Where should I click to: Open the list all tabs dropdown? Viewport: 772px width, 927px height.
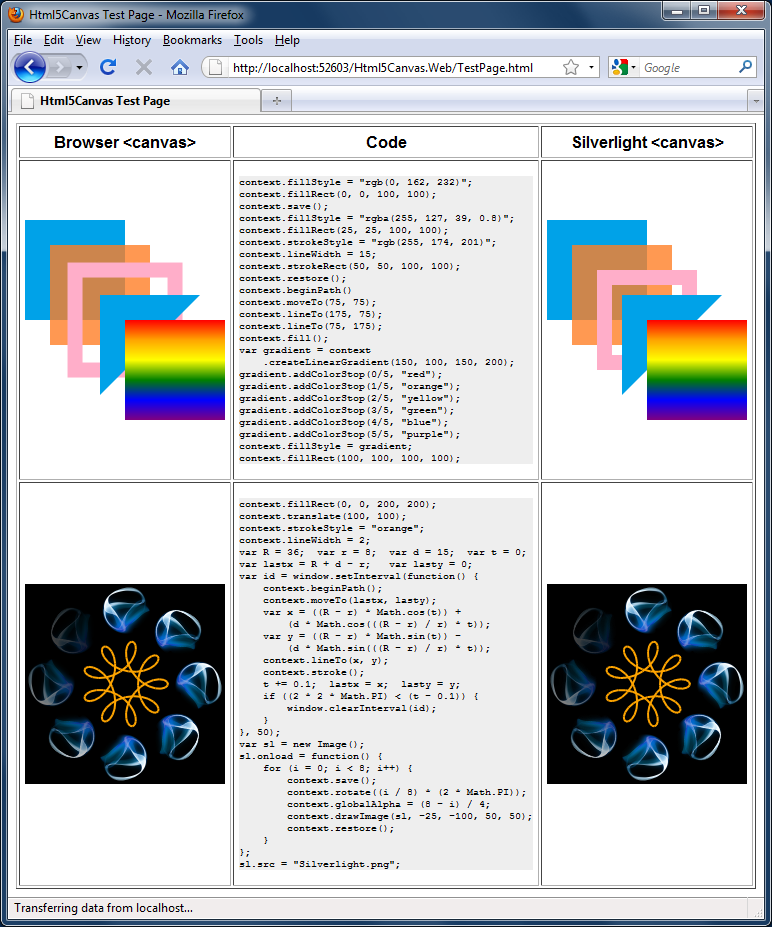tap(755, 101)
